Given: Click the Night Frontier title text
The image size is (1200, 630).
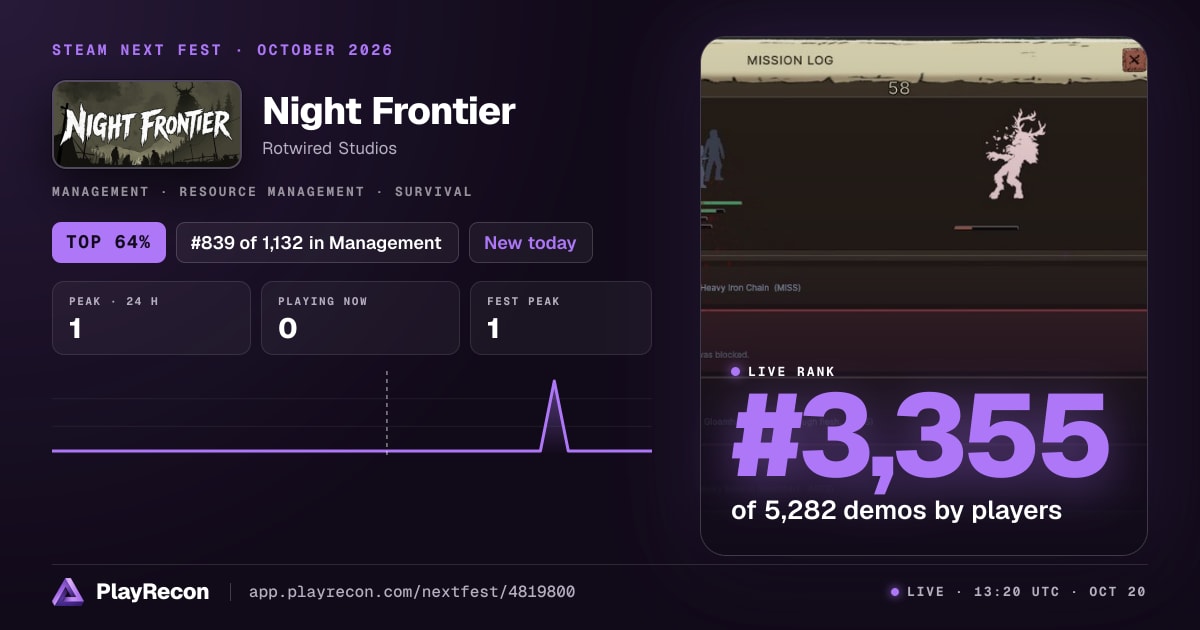Looking at the screenshot, I should click(x=389, y=111).
